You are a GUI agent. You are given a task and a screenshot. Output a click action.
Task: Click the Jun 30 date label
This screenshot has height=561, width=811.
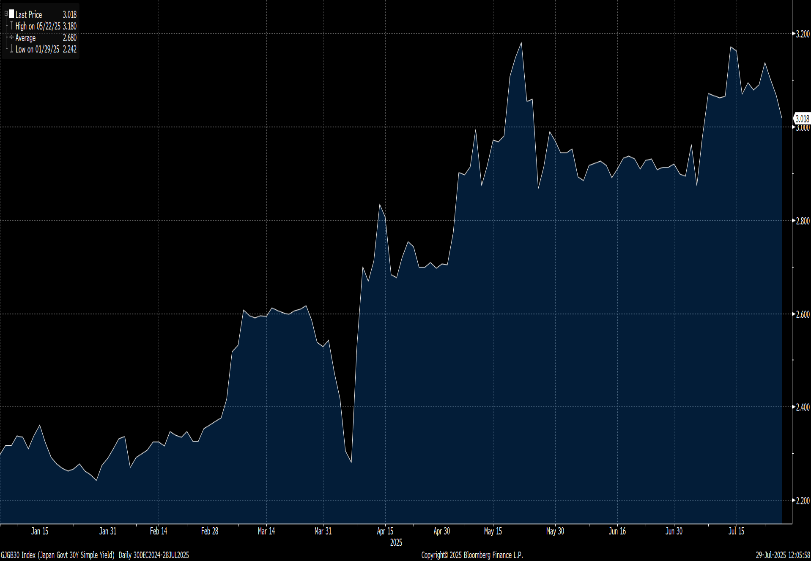674,531
